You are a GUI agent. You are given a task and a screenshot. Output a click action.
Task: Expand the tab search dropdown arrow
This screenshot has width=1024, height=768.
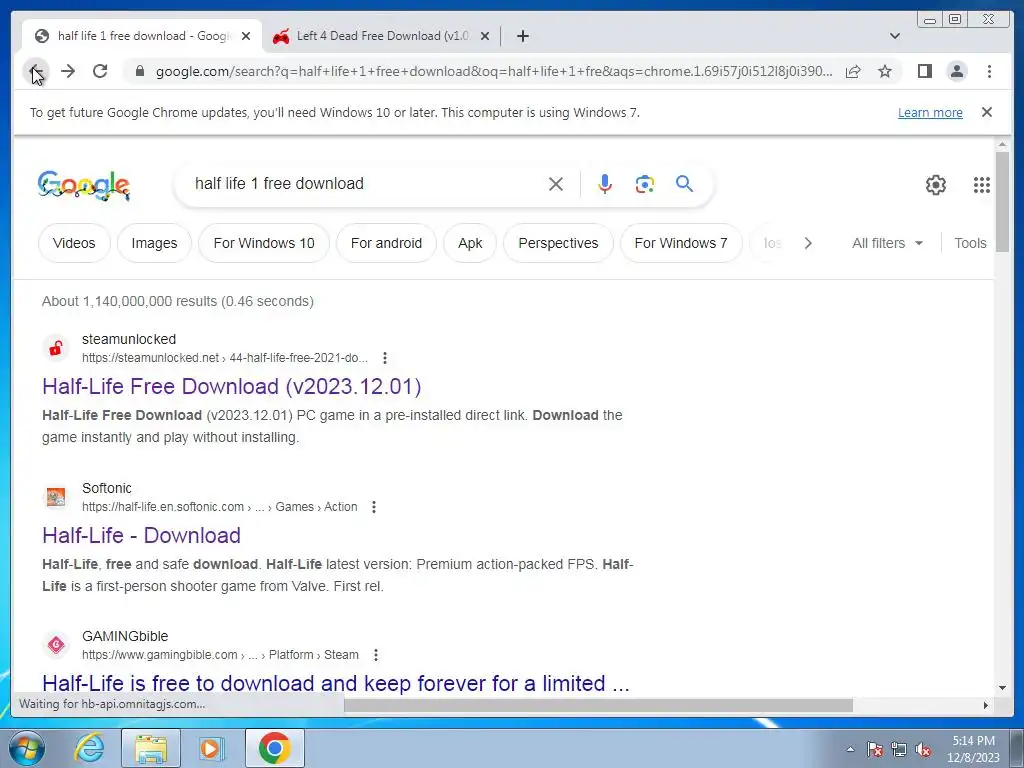pyautogui.click(x=895, y=36)
